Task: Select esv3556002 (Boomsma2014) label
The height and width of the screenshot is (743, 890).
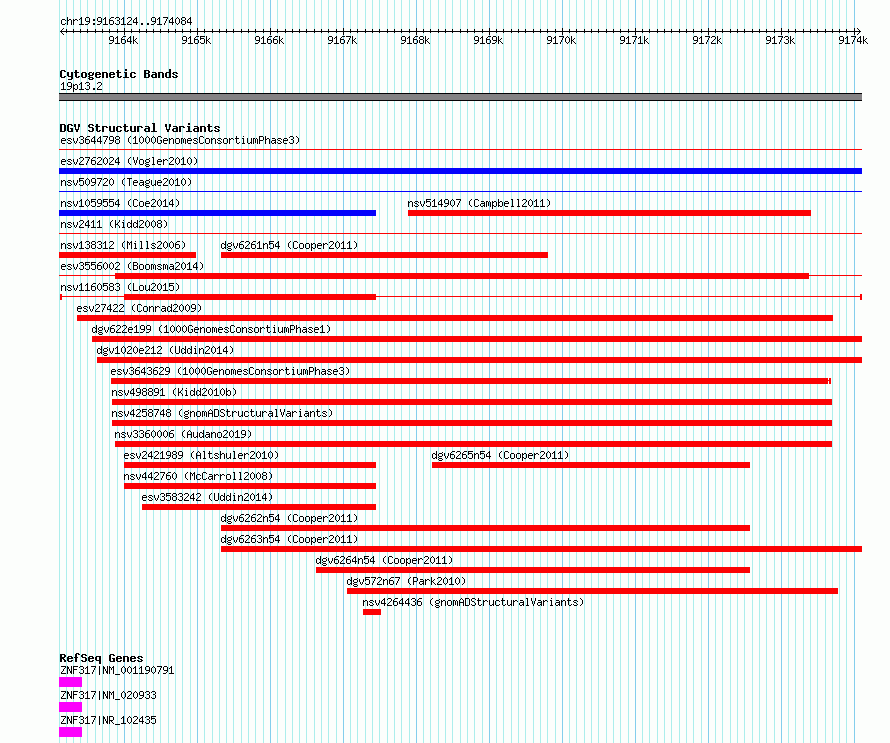Action: pyautogui.click(x=132, y=266)
